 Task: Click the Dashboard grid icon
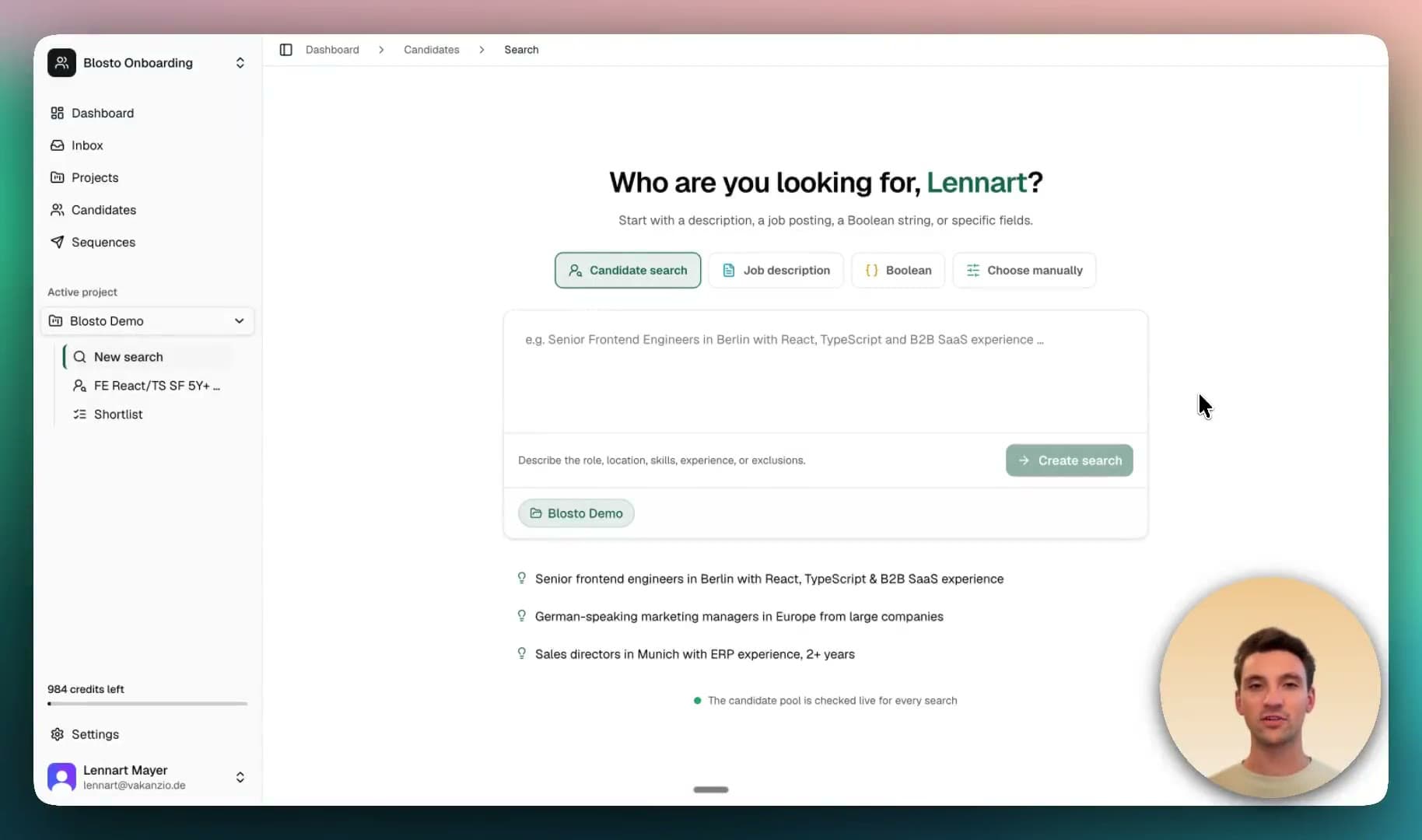point(57,113)
